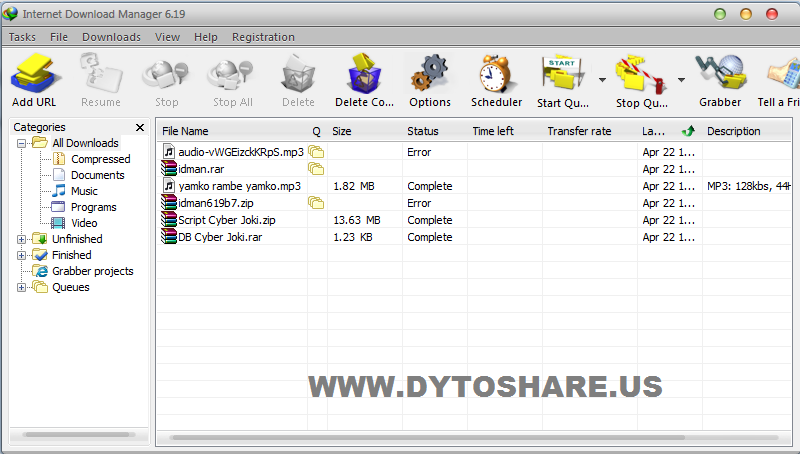Click the 13.63 MB size cell
This screenshot has width=800, height=454.
pos(357,220)
